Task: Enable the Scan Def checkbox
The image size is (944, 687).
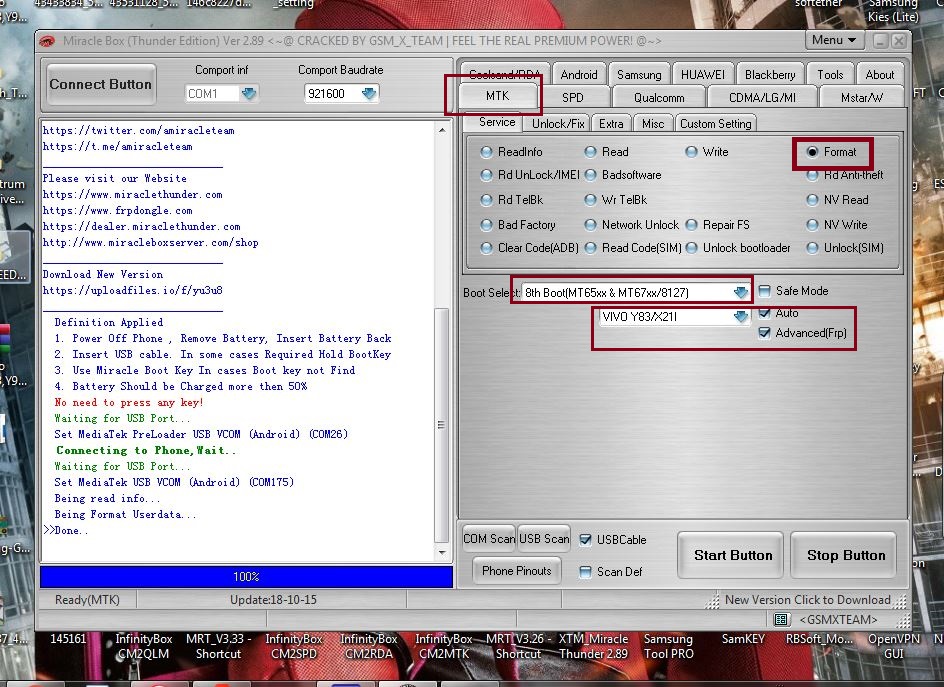Action: (x=585, y=572)
